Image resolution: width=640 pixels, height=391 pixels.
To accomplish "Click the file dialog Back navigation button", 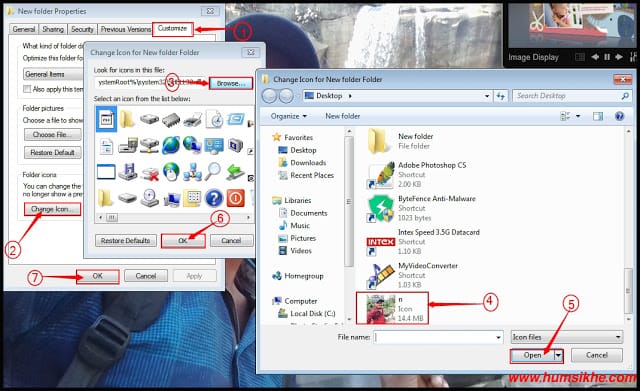I will click(x=269, y=96).
